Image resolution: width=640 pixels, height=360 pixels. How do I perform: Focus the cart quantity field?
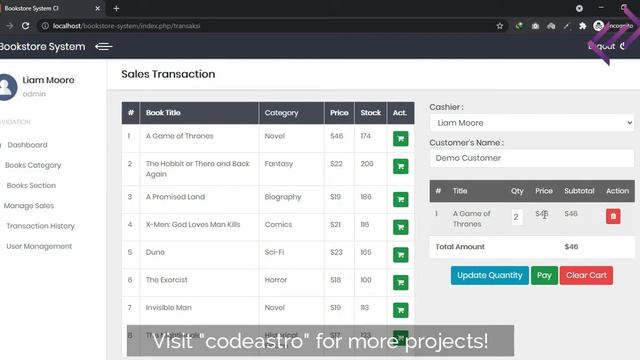pos(517,217)
